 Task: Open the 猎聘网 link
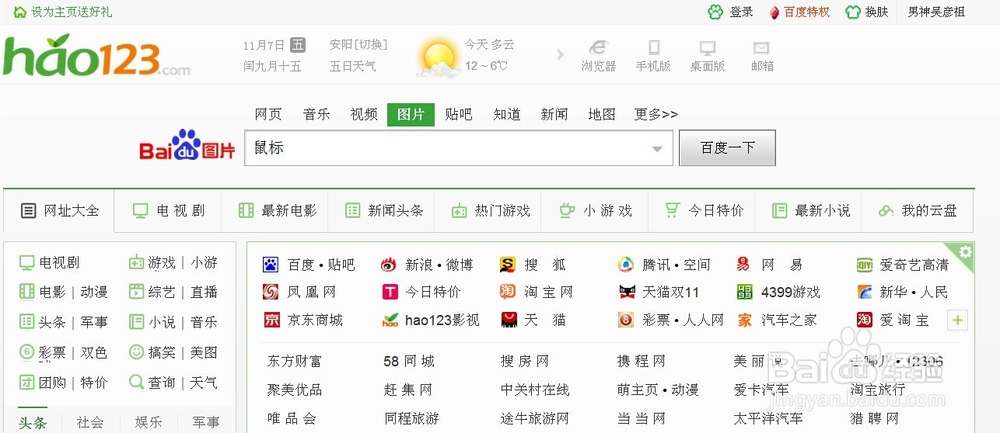coord(874,419)
